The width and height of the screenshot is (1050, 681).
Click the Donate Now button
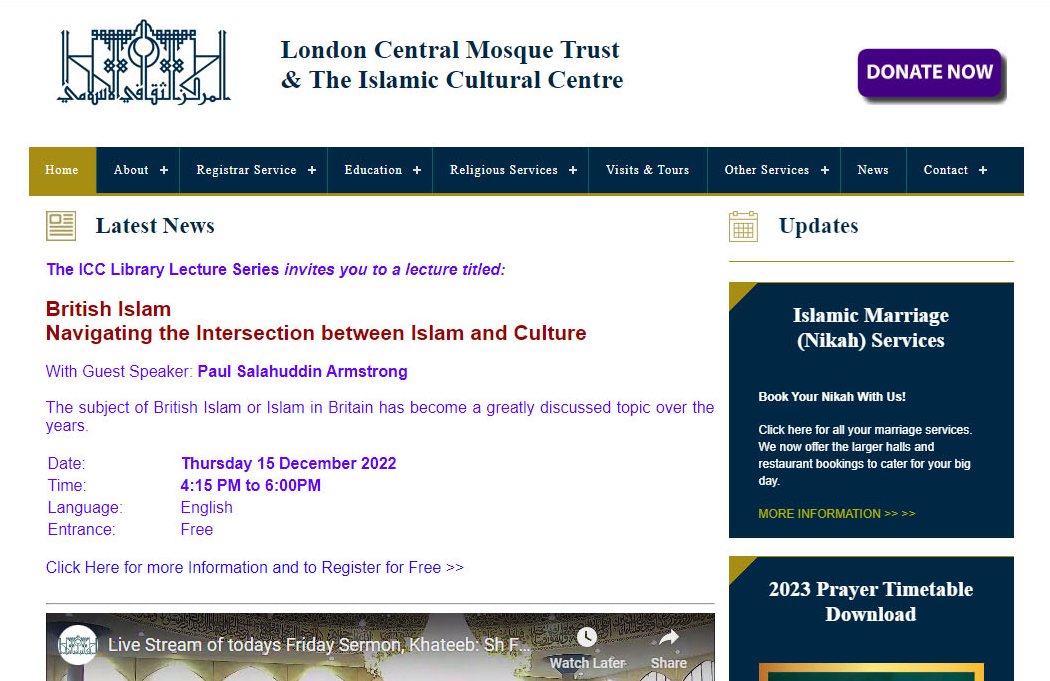pos(930,73)
